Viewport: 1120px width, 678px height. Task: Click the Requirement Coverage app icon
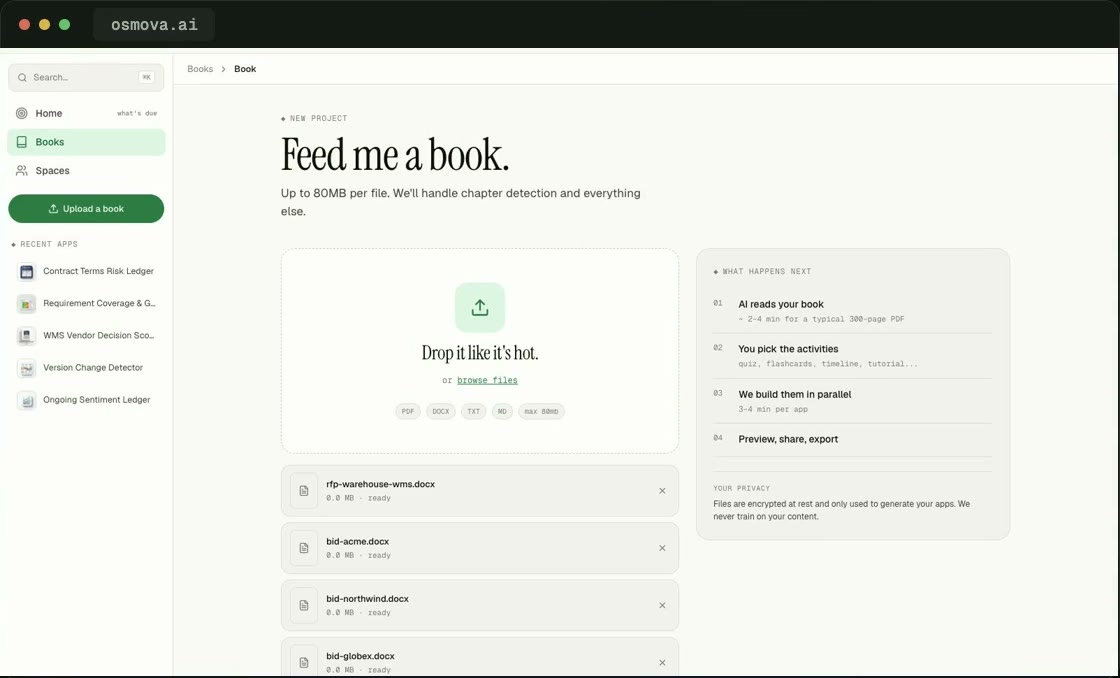click(26, 304)
